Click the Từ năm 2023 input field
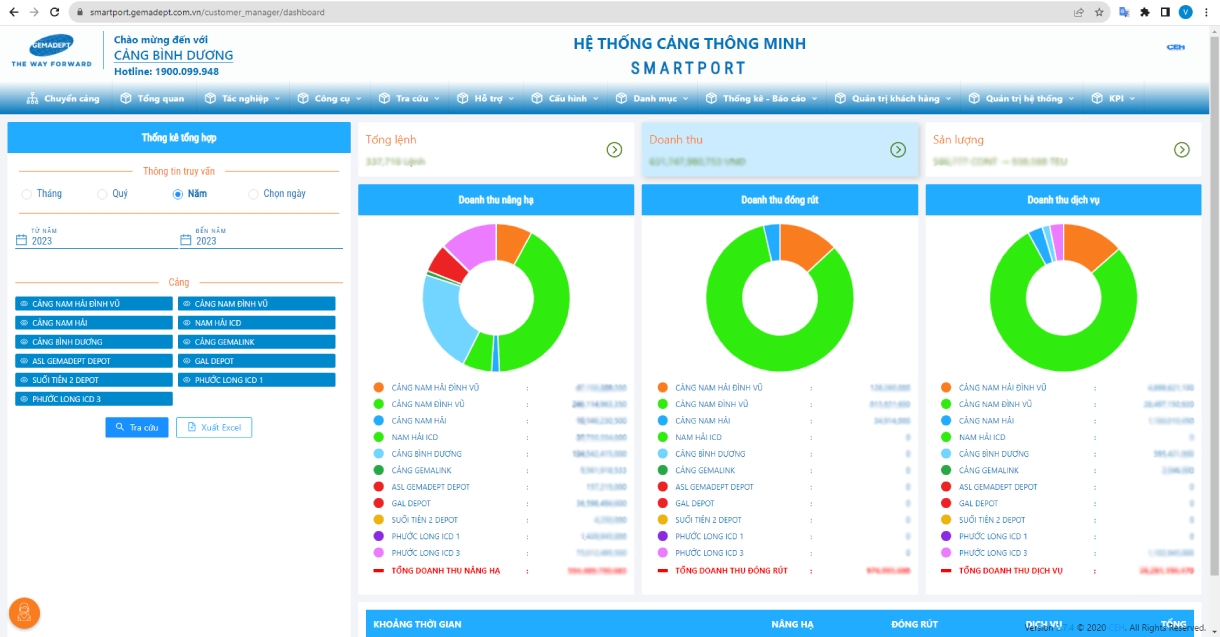1220x637 pixels. (97, 241)
